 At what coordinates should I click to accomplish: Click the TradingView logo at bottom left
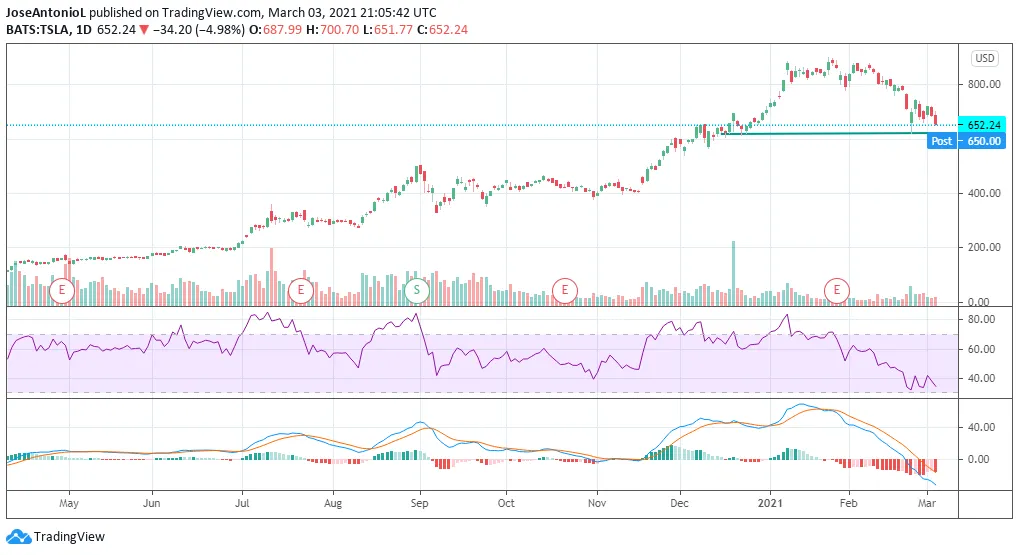pos(55,537)
